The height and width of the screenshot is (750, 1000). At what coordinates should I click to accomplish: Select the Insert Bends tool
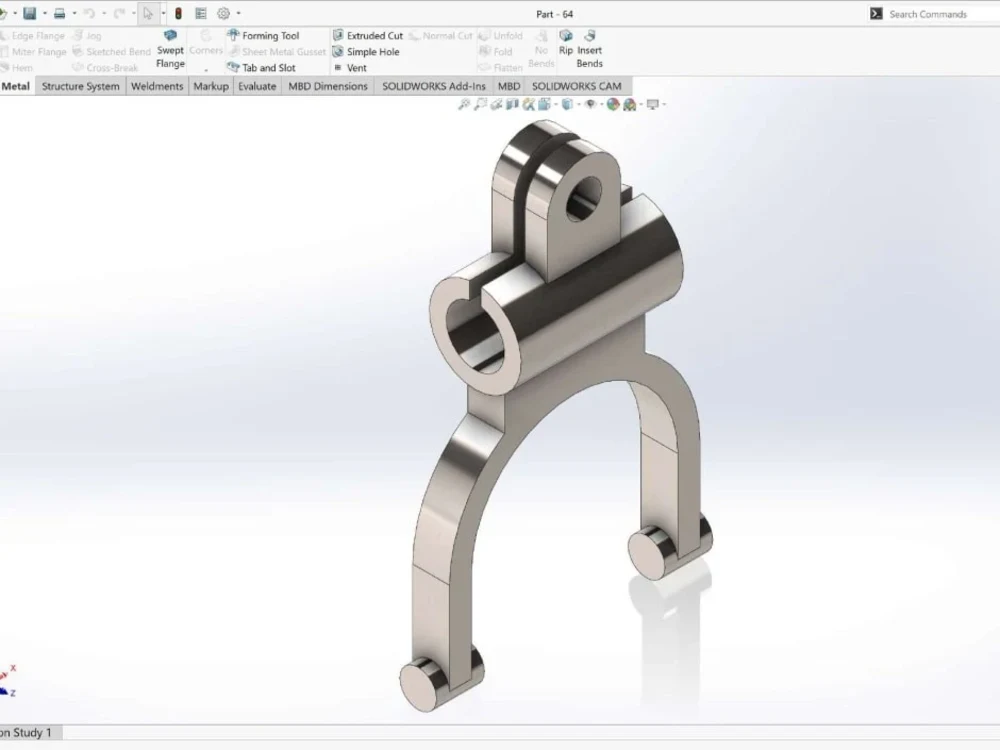[x=589, y=50]
